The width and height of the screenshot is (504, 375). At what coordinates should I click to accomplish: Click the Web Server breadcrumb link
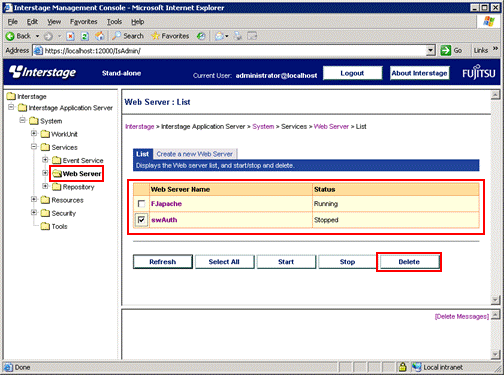point(331,127)
